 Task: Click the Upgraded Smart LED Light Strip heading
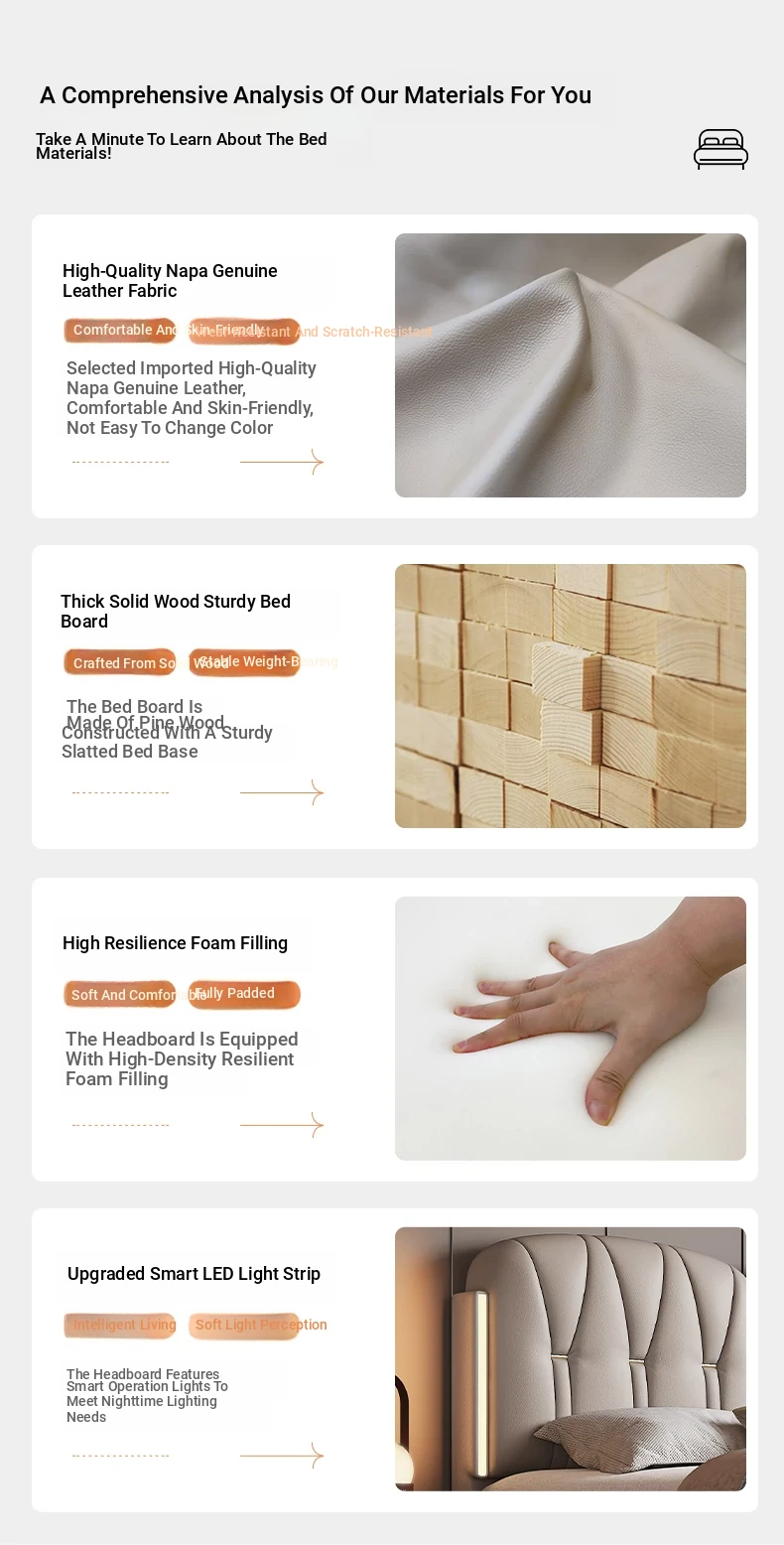[x=194, y=1274]
